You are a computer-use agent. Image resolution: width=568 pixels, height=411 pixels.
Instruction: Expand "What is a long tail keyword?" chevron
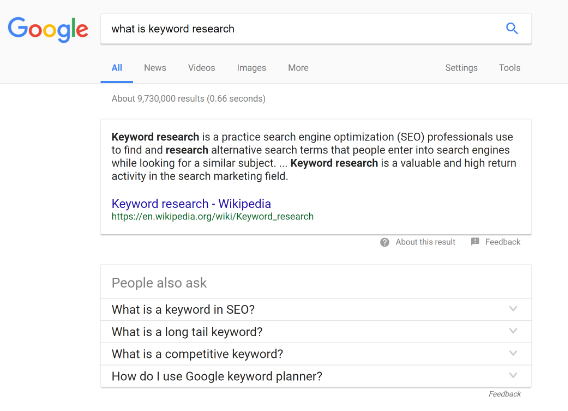[513, 331]
